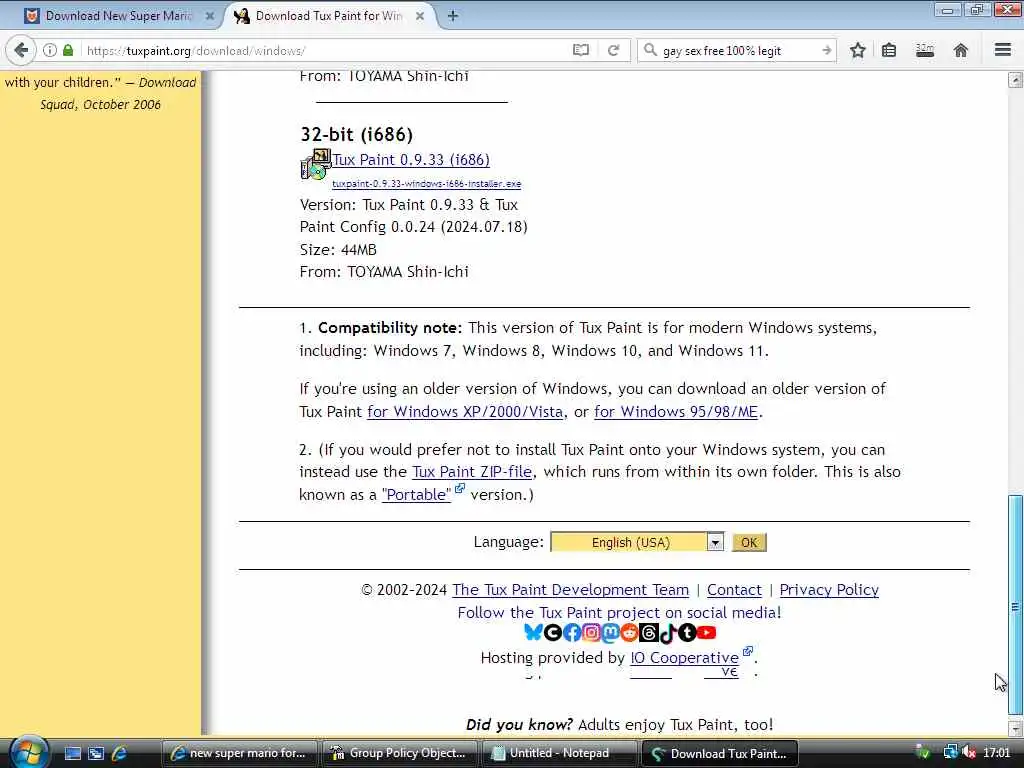Close the New Super Mario tab

(x=210, y=16)
